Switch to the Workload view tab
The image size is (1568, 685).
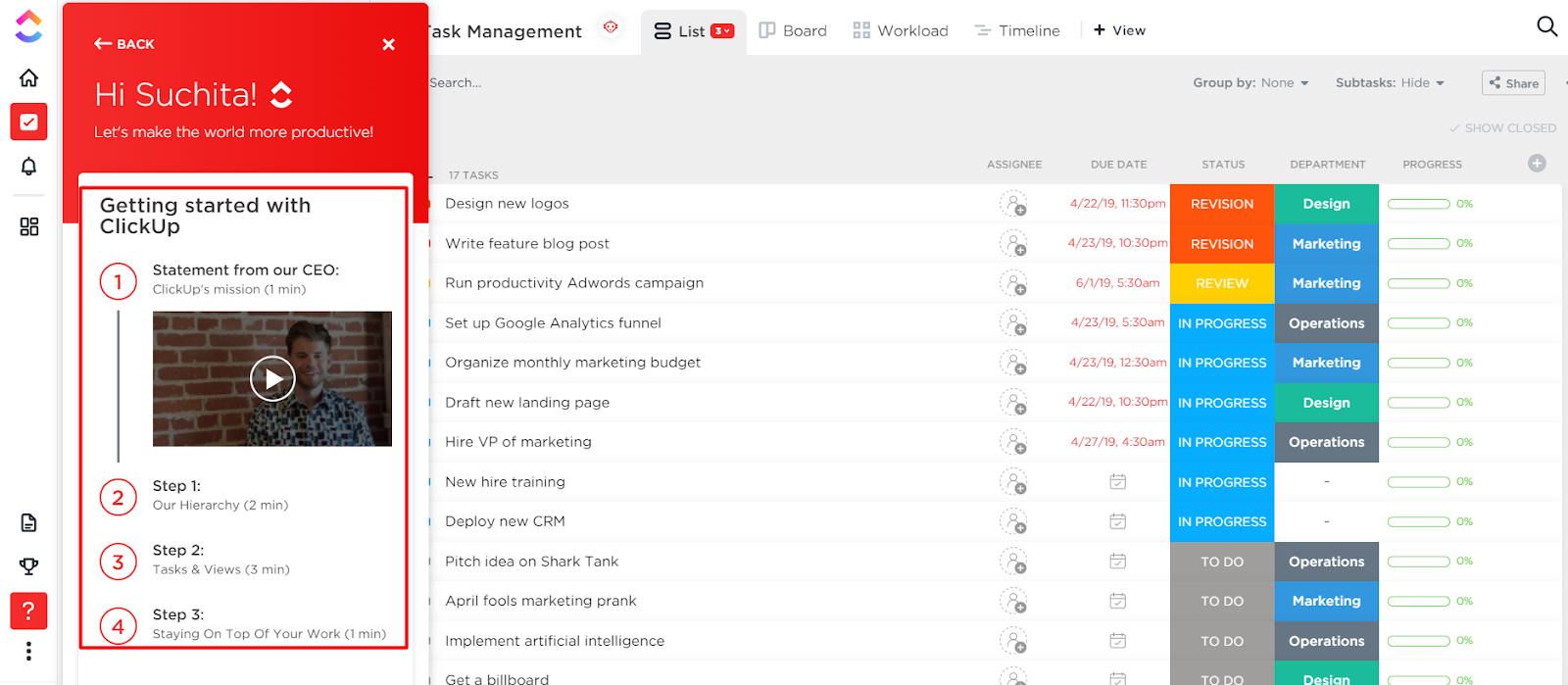point(901,30)
